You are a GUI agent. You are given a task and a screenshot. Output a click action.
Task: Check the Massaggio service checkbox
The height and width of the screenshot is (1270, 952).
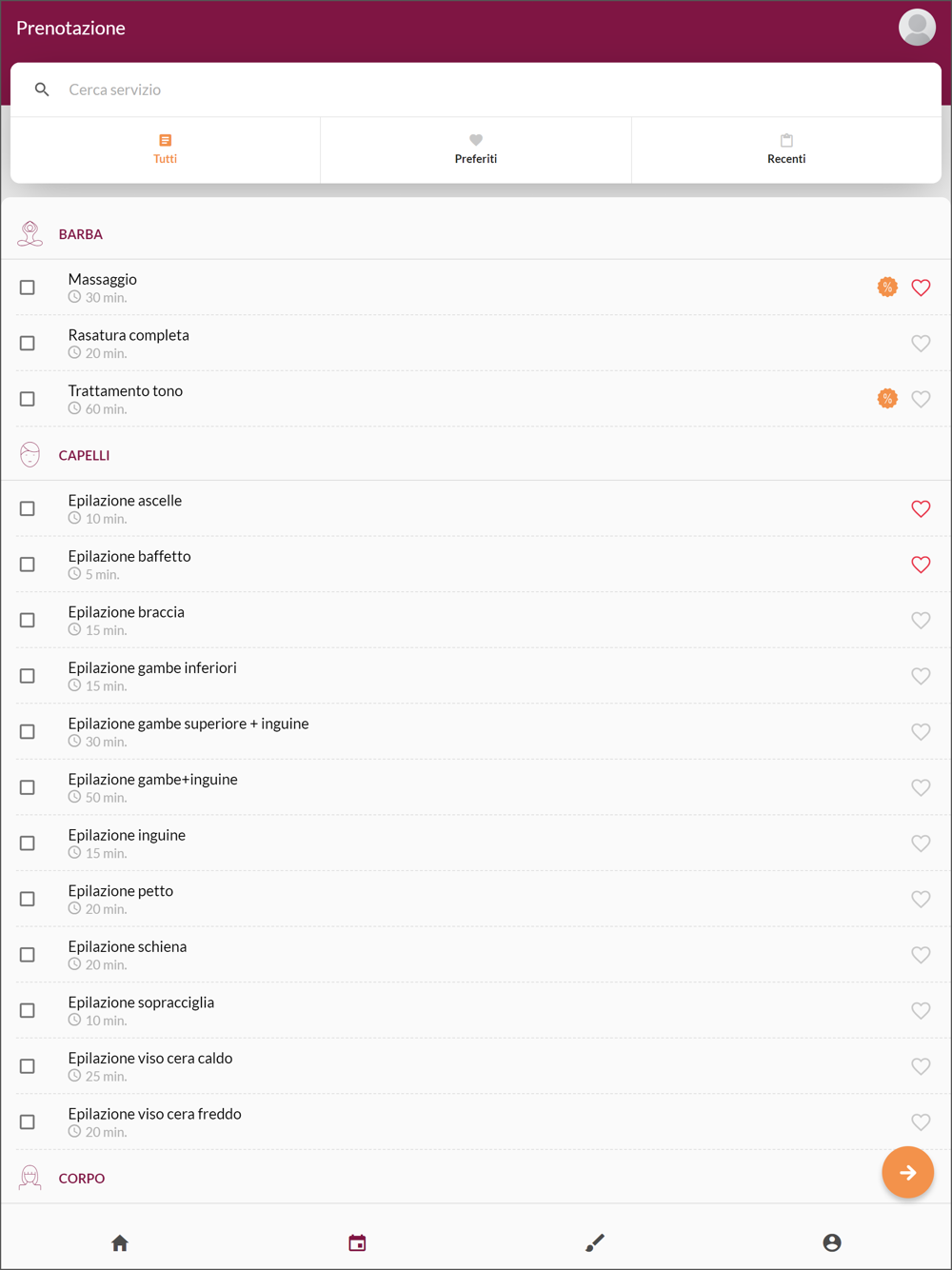pyautogui.click(x=28, y=288)
